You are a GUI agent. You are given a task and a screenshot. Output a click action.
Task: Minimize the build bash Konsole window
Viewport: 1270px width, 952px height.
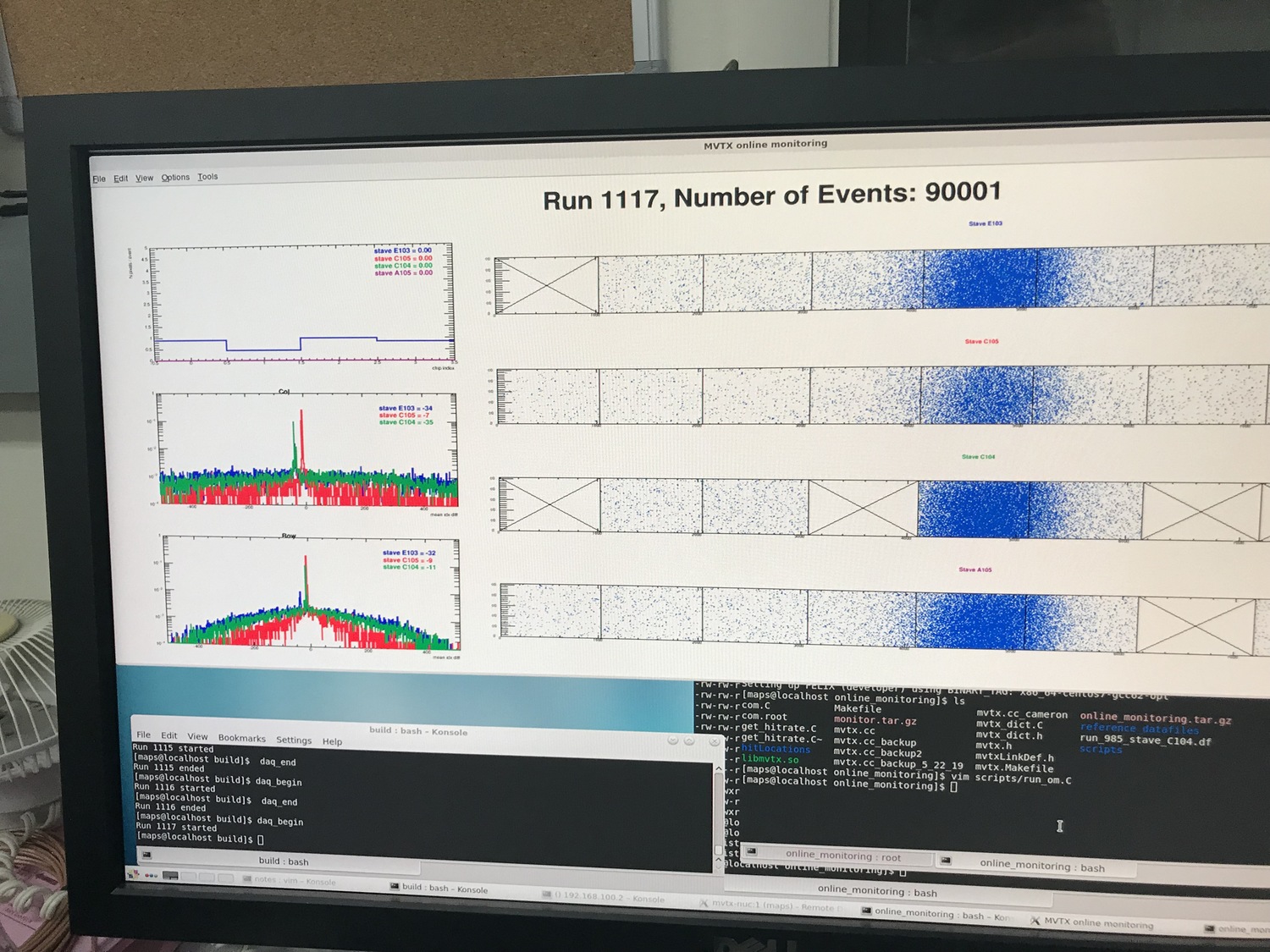(x=673, y=740)
